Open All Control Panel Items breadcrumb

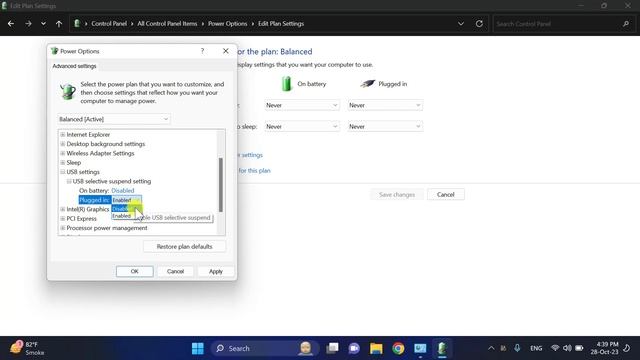point(167,24)
